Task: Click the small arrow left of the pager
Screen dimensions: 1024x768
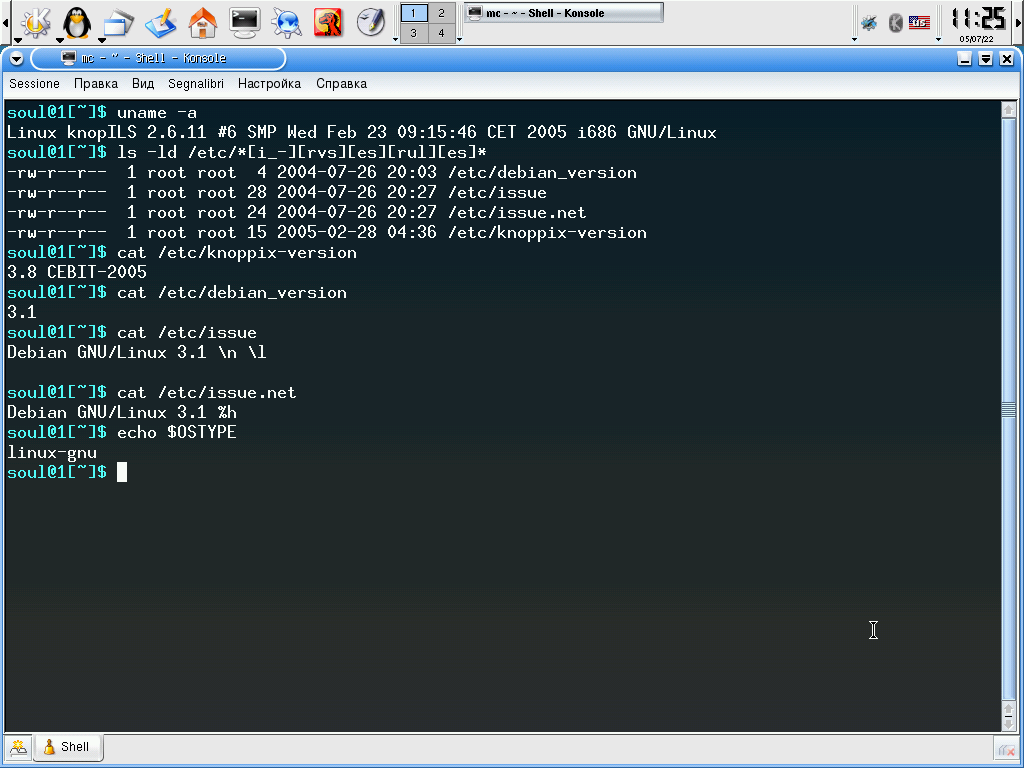Action: [x=395, y=39]
